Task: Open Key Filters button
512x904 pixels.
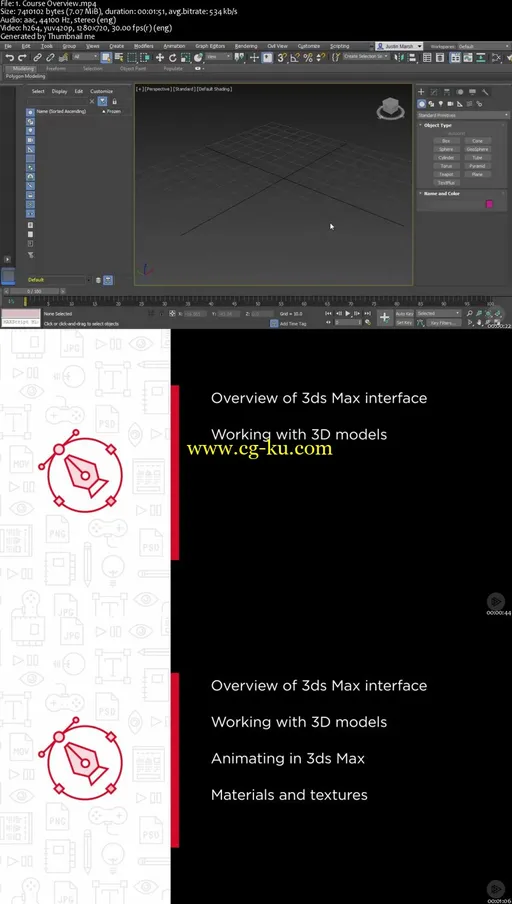Action: 442,323
